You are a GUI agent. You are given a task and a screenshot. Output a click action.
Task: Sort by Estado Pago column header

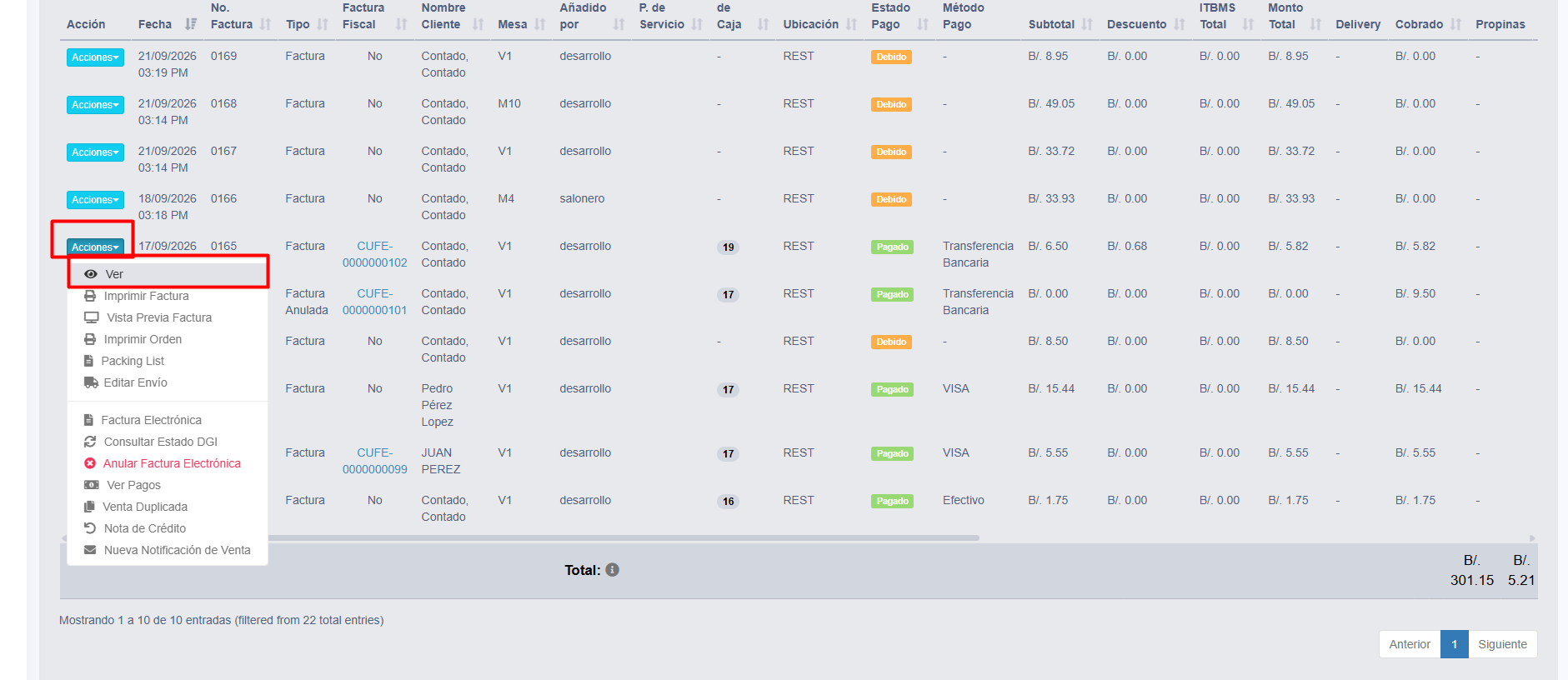(899, 17)
